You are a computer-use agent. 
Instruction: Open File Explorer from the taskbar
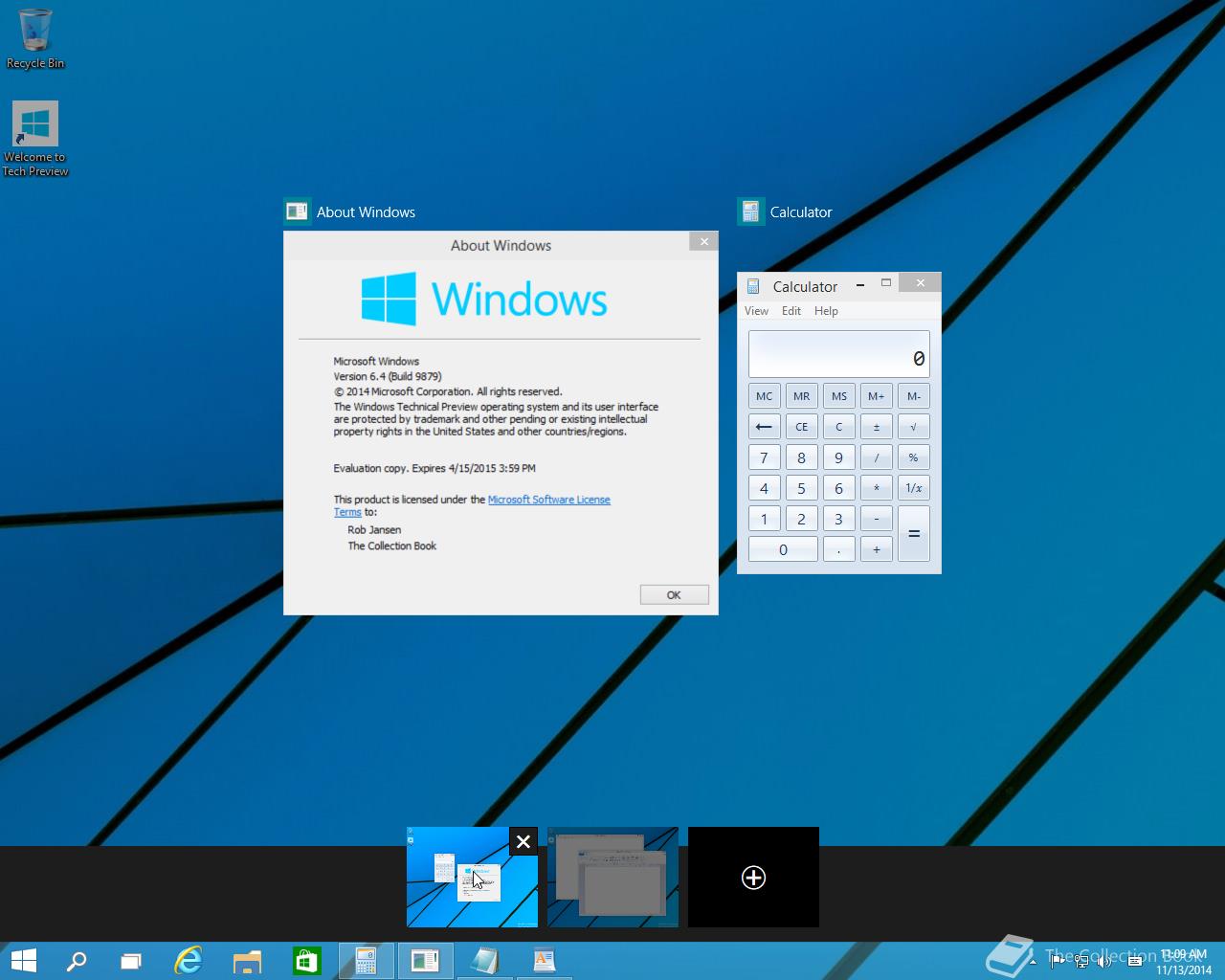(x=247, y=961)
